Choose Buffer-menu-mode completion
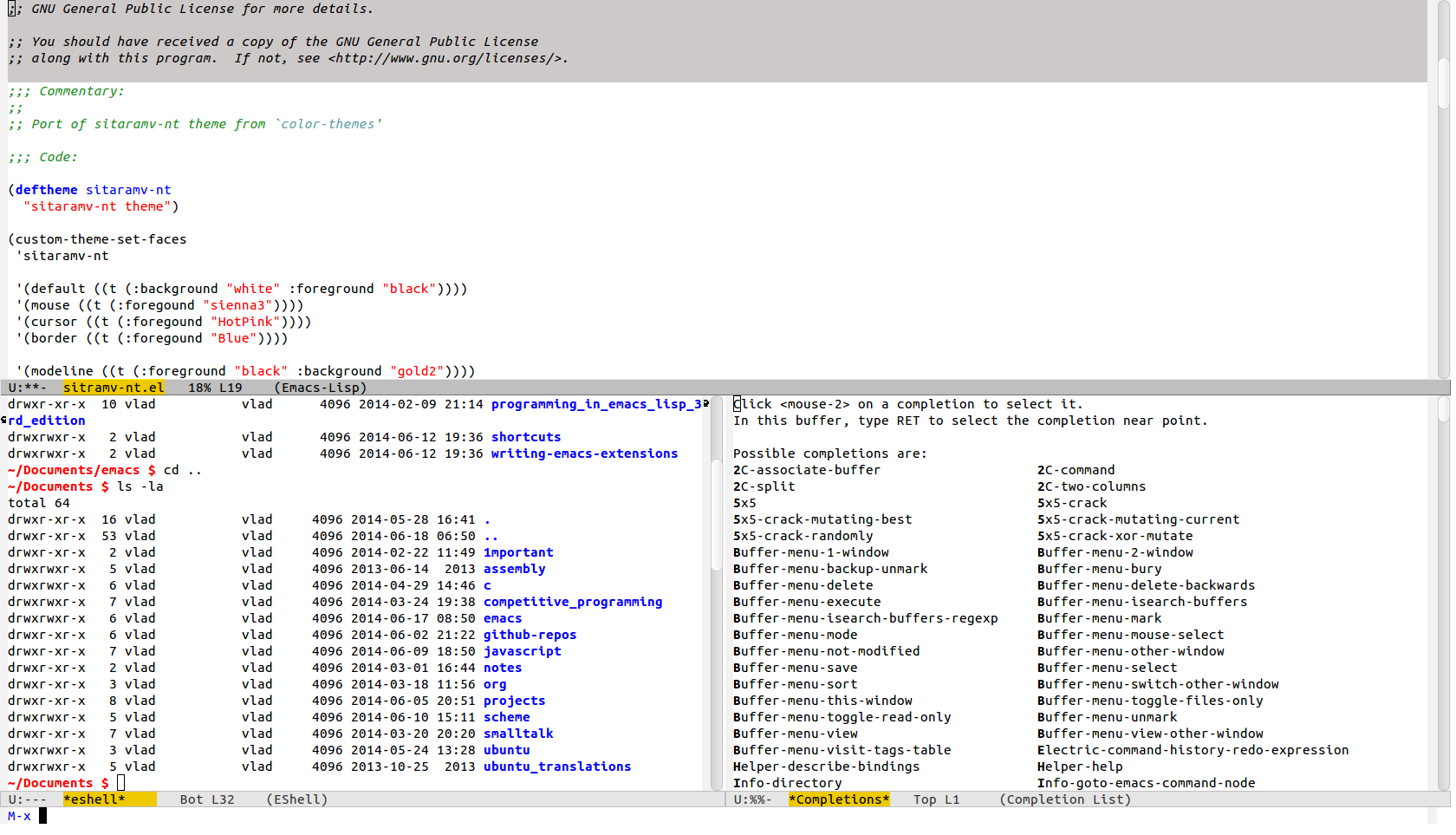The height and width of the screenshot is (835, 1456). (x=796, y=635)
